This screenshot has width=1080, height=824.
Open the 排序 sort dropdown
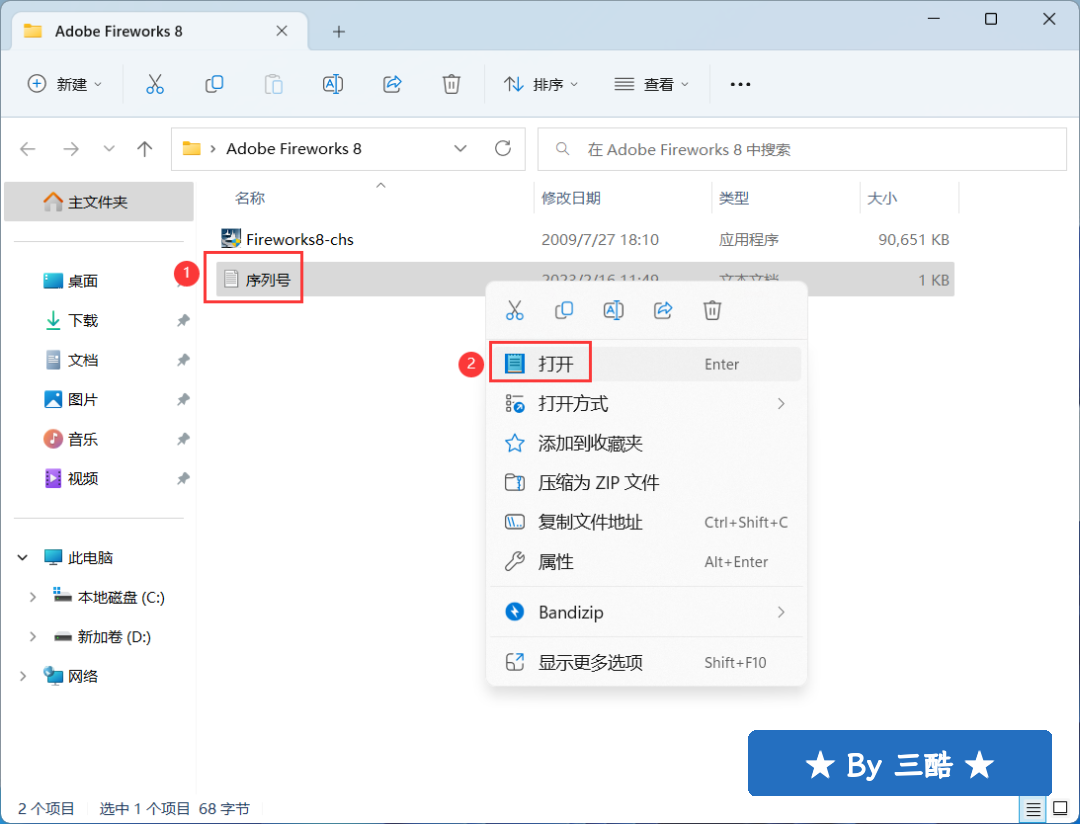point(541,84)
